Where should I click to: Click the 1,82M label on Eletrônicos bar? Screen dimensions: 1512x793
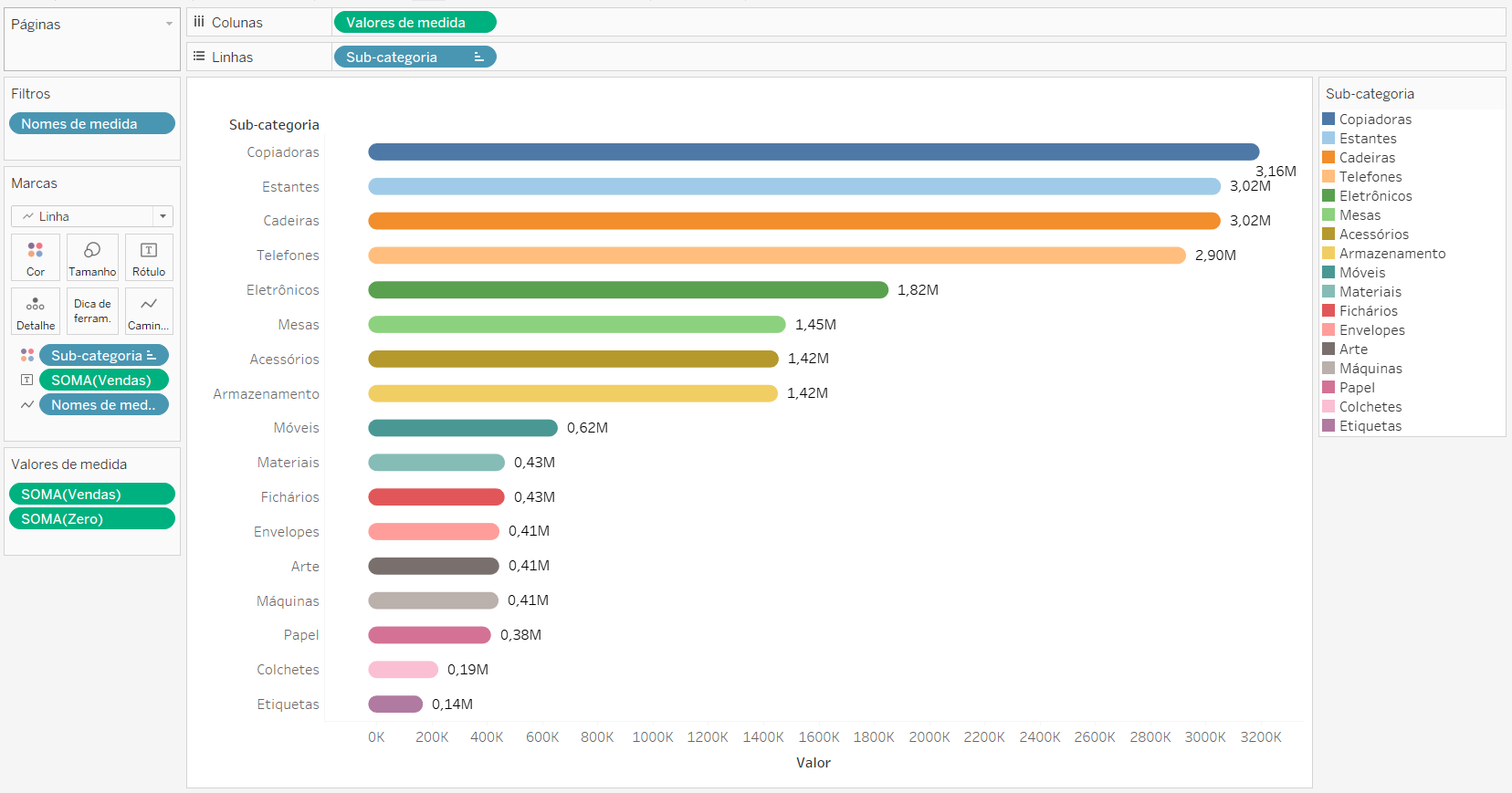pos(918,289)
